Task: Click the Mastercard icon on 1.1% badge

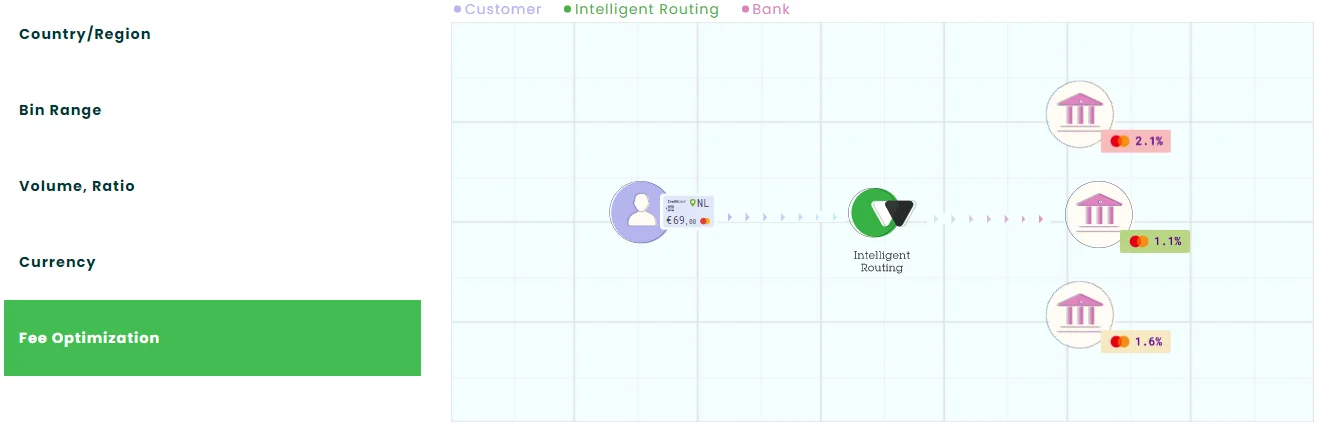Action: click(x=1139, y=241)
